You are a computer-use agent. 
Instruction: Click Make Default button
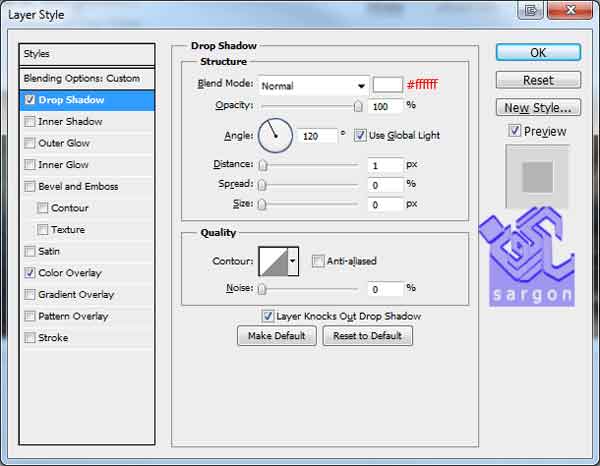277,336
